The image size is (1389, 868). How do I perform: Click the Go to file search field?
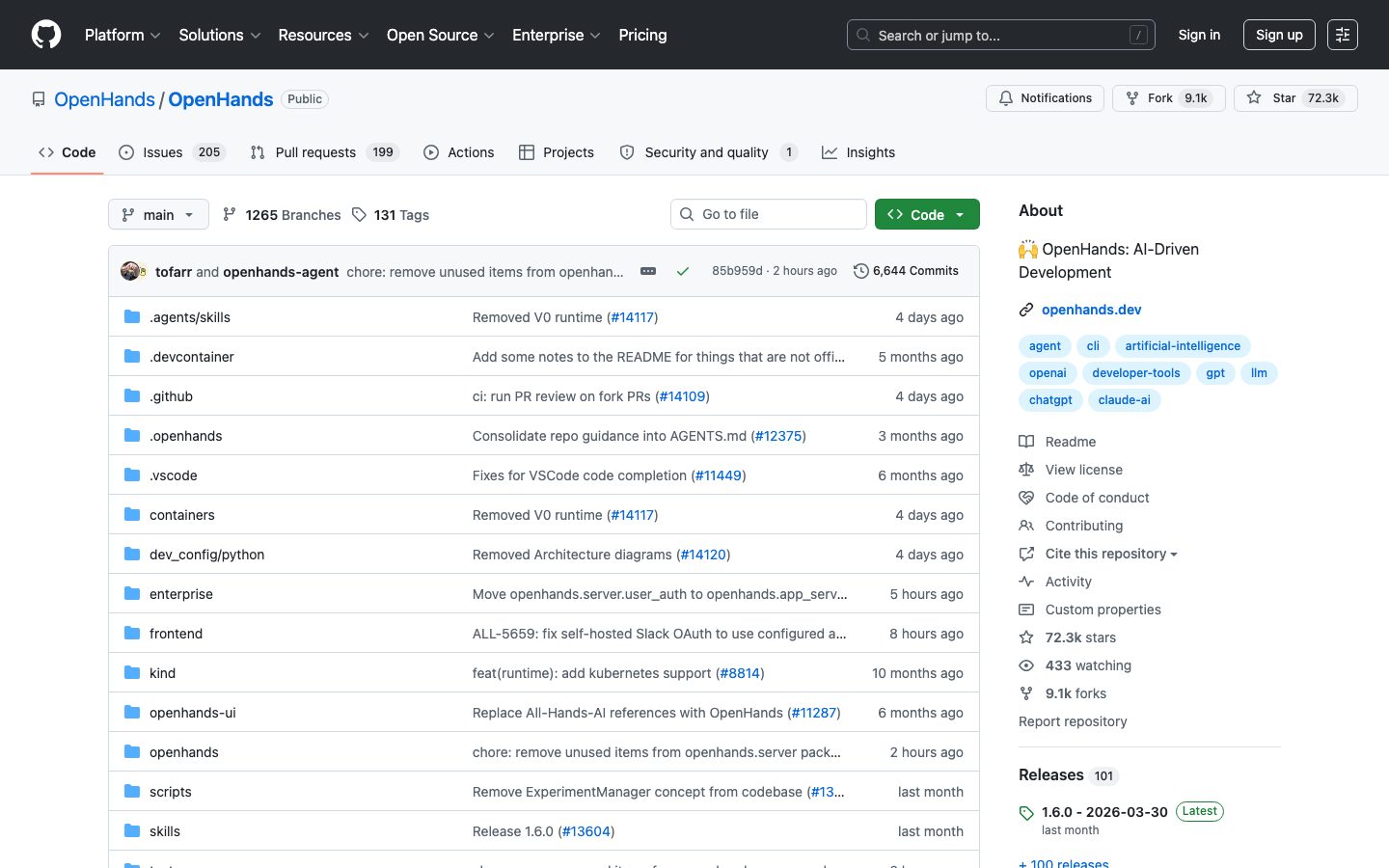(x=769, y=214)
